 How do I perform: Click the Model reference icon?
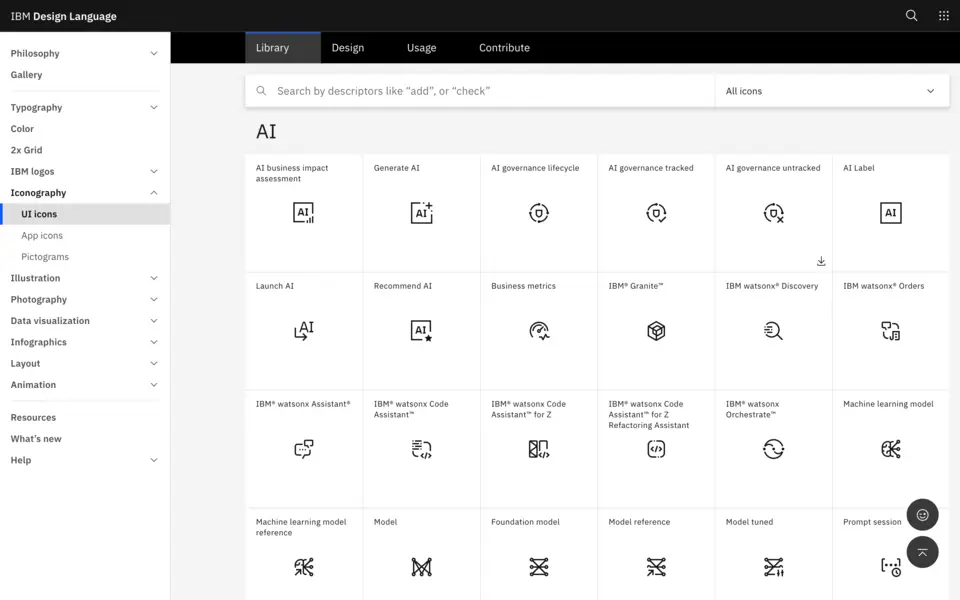tap(656, 567)
